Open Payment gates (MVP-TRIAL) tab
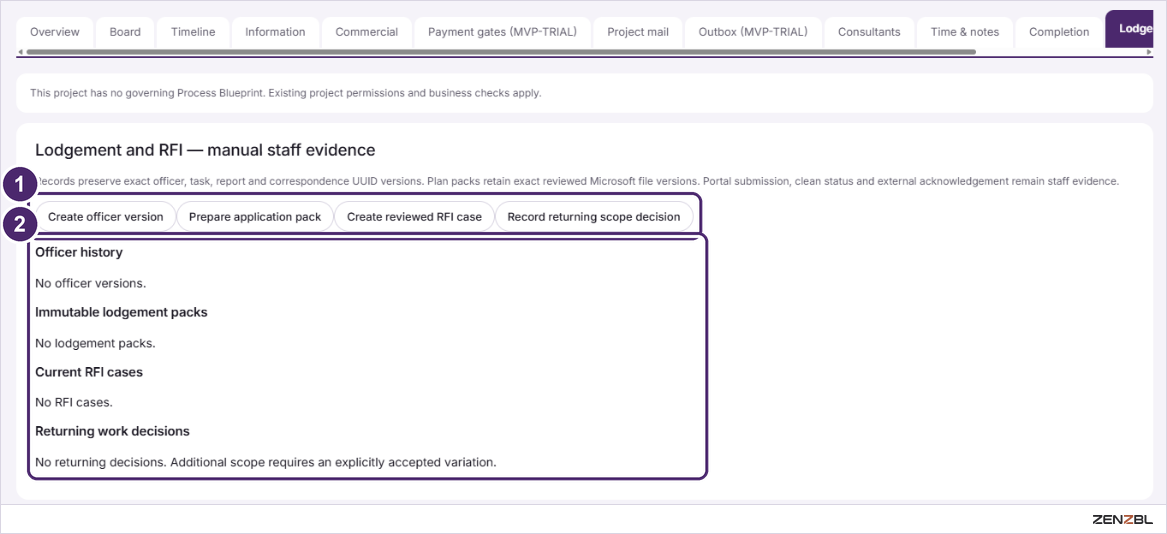The width and height of the screenshot is (1167, 534). click(502, 32)
